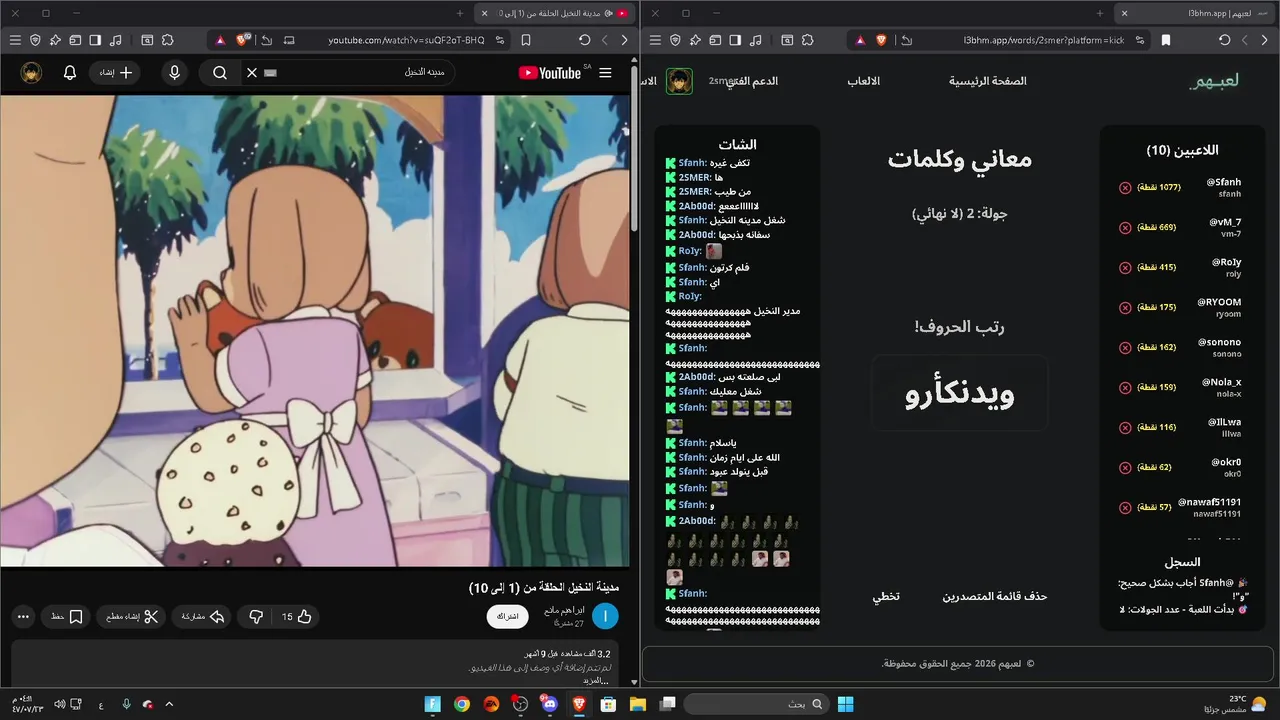Open the Brave Rewards triangle in l3bhm window
Viewport: 1280px width, 720px height.
click(x=859, y=40)
